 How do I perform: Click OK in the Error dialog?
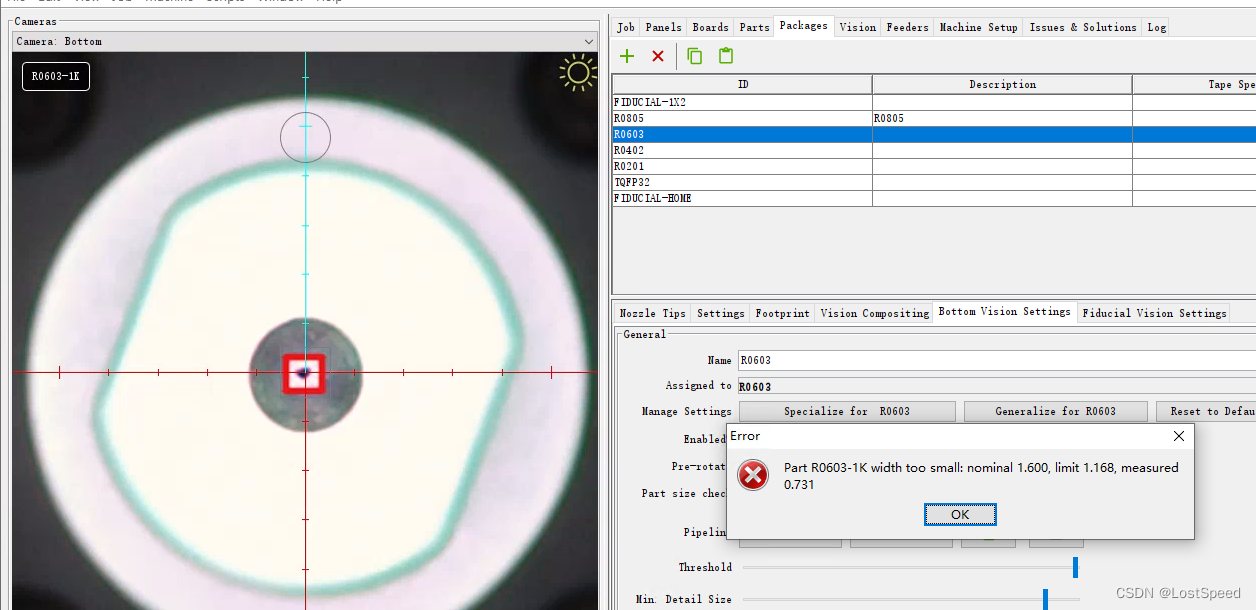[x=960, y=514]
